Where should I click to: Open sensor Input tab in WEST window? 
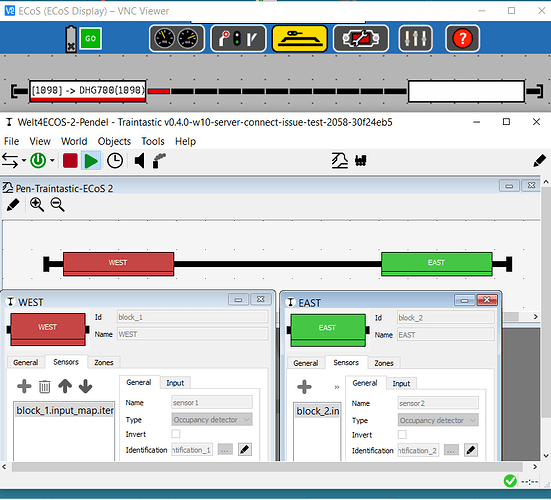[175, 383]
